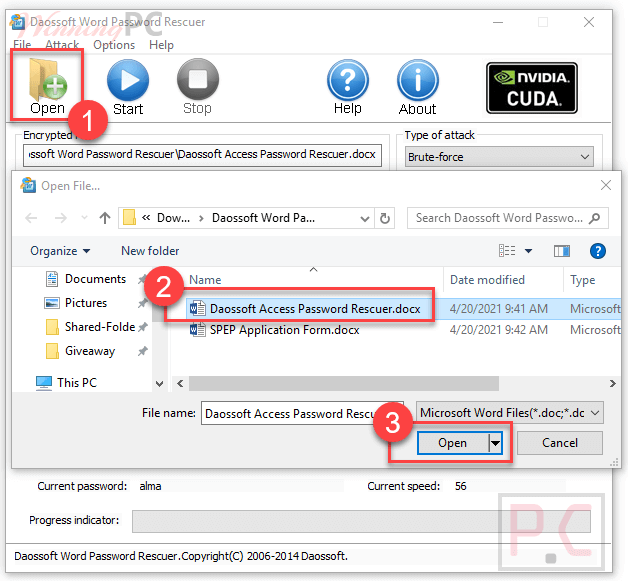Start the password attack
628x581 pixels.
click(128, 87)
